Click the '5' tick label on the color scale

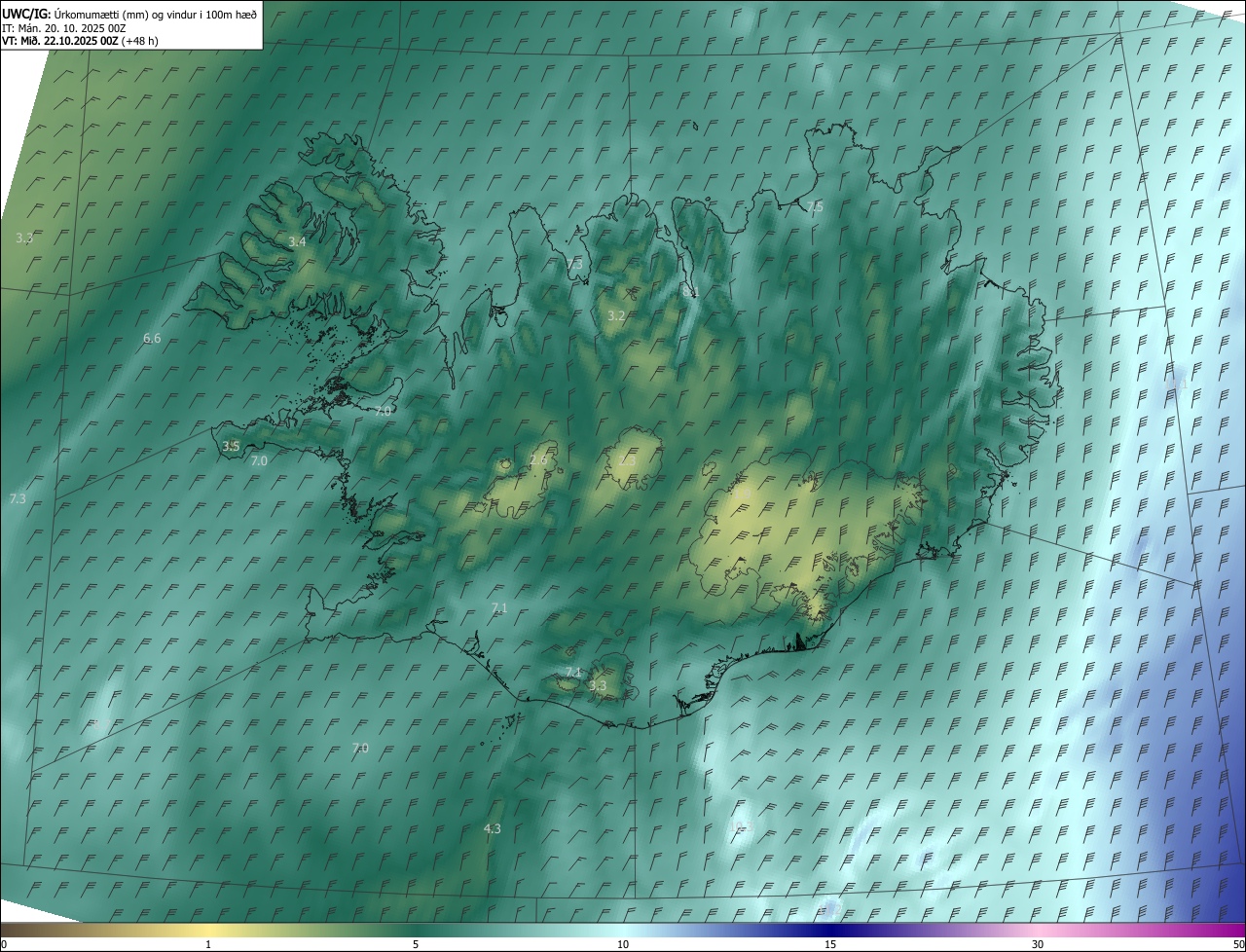coord(416,944)
